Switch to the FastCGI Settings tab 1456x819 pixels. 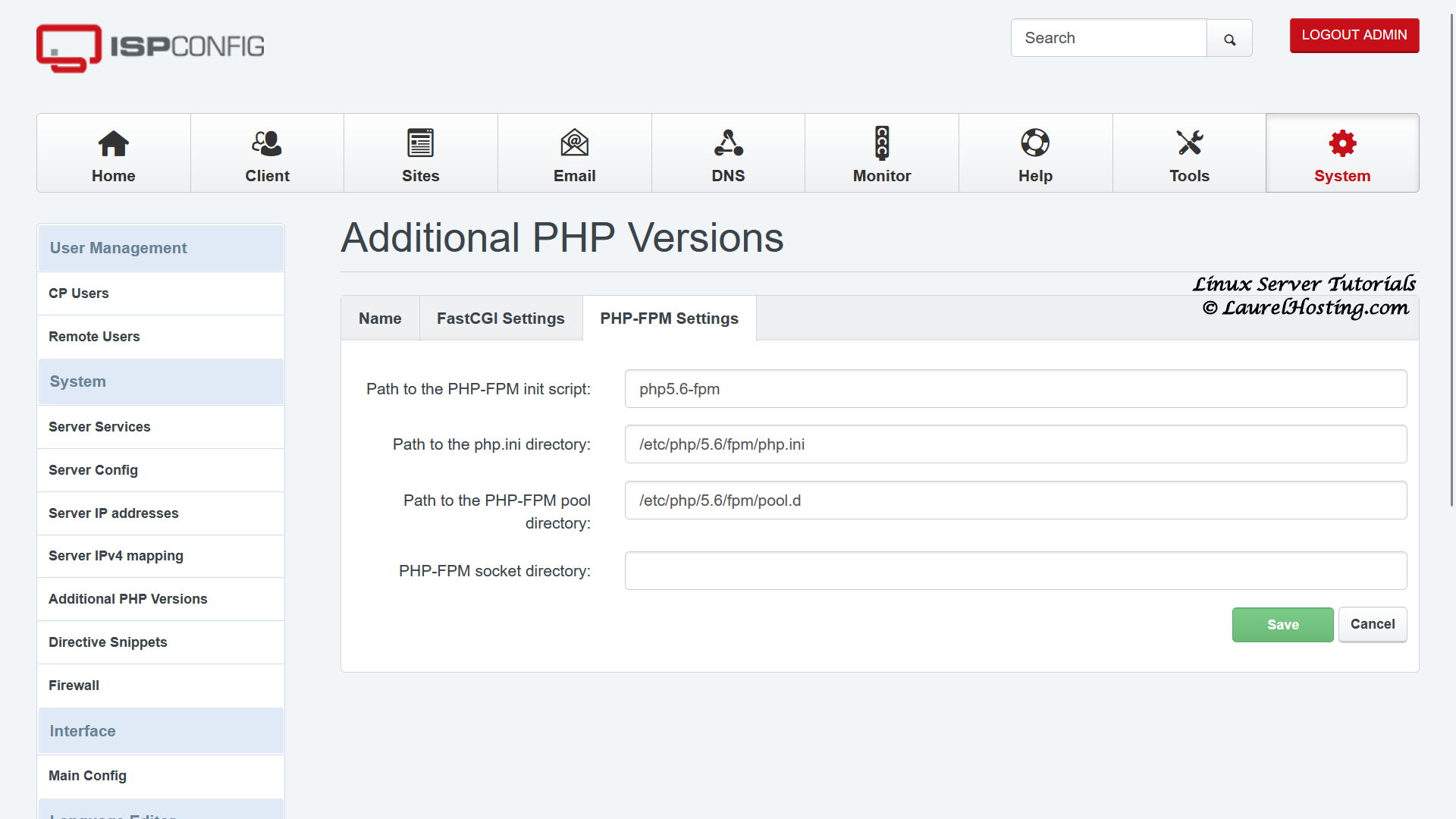pyautogui.click(x=500, y=318)
